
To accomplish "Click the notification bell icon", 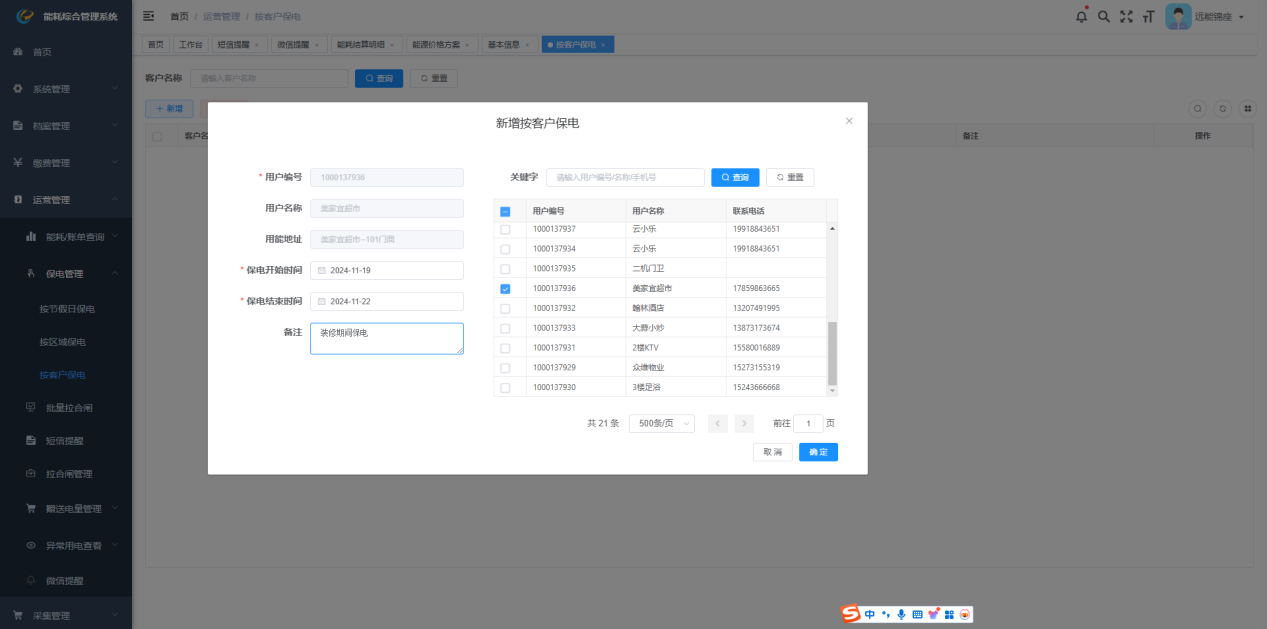I will point(1081,17).
